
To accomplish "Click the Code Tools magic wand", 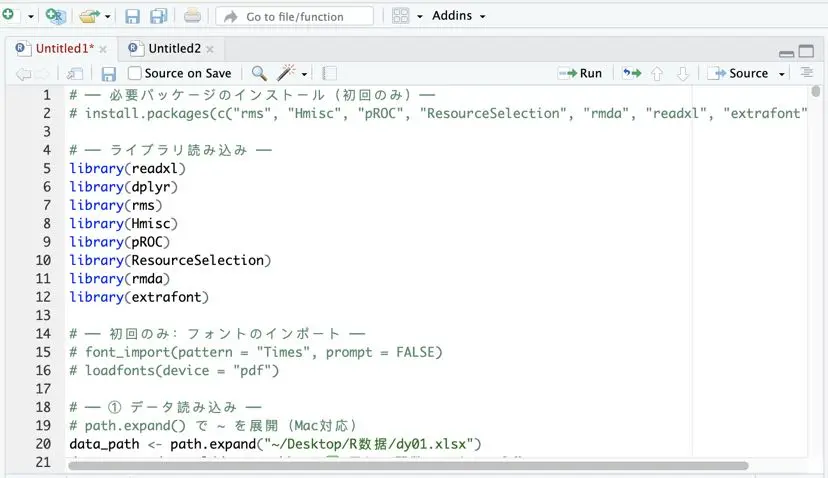I will pyautogui.click(x=286, y=73).
